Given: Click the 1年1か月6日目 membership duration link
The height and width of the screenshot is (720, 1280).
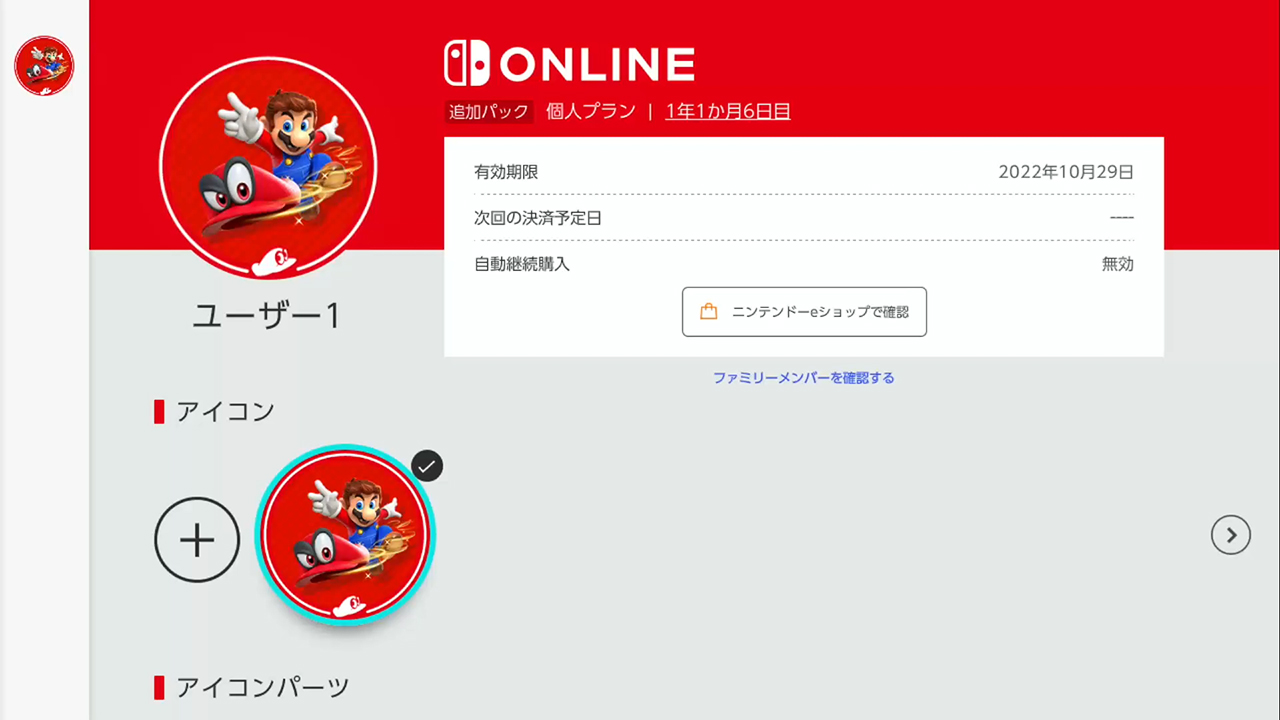Looking at the screenshot, I should [x=728, y=111].
